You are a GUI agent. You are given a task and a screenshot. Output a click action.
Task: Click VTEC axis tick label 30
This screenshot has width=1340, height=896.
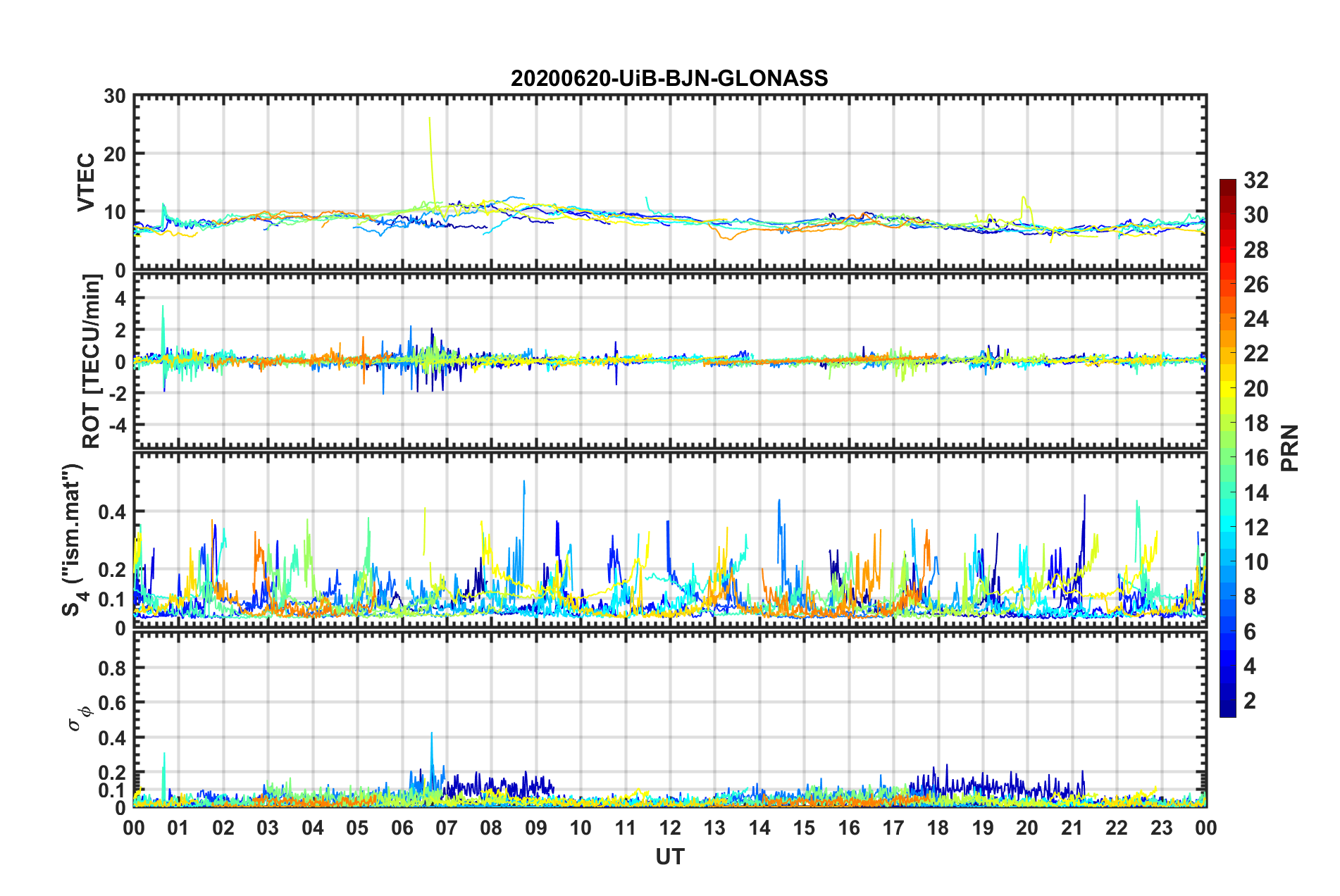coord(115,97)
